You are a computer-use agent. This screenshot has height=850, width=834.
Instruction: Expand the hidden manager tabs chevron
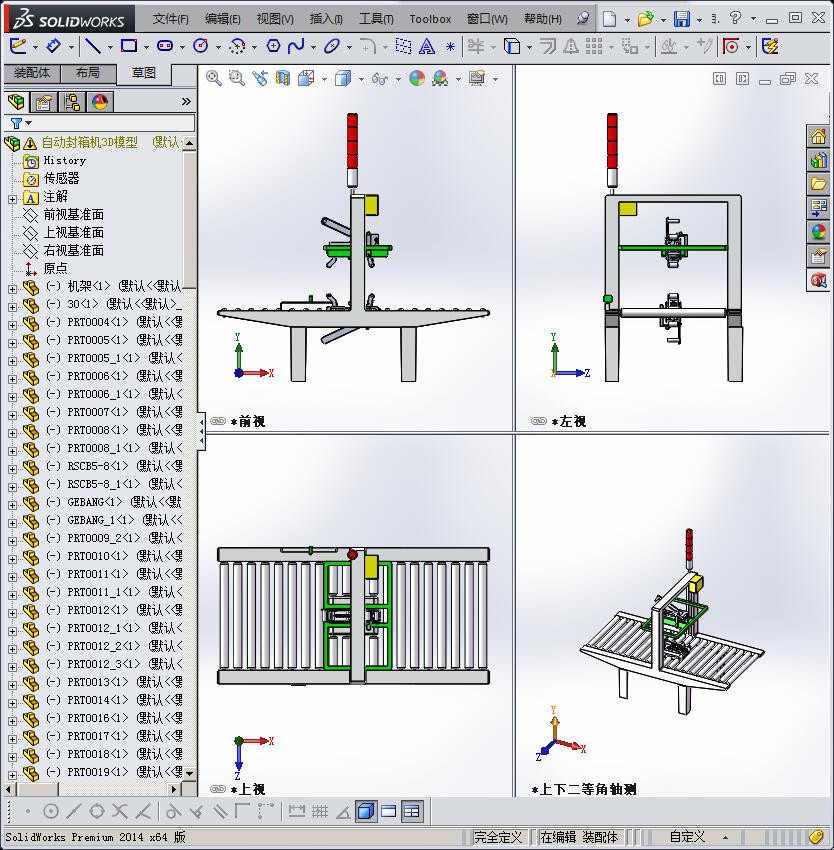[186, 101]
